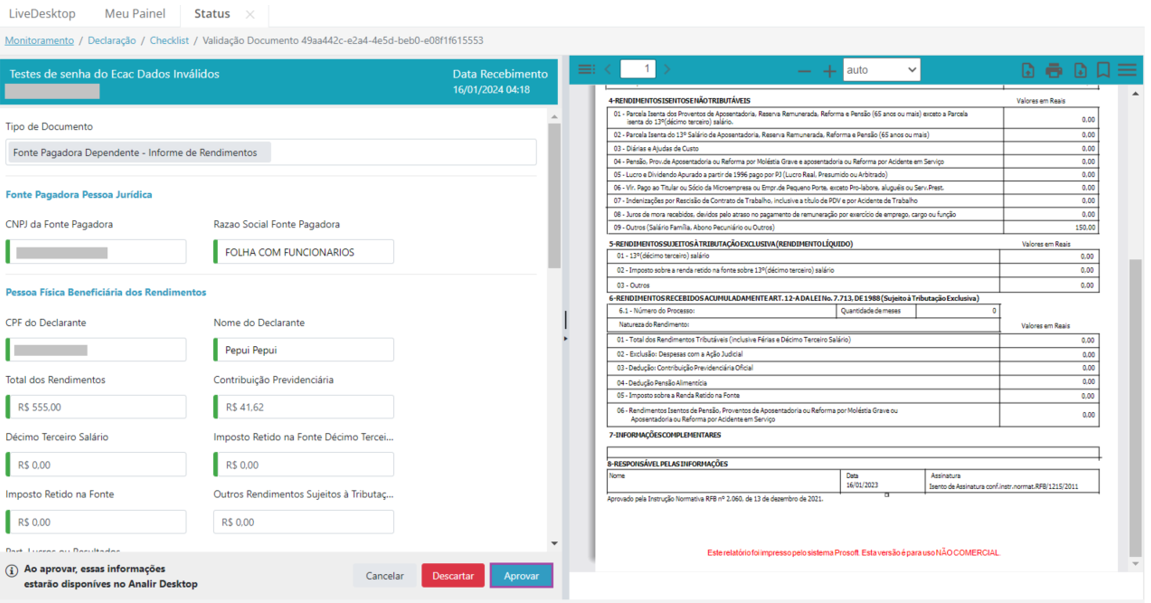Close the Status tab
This screenshot has width=1151, height=603.
[250, 14]
